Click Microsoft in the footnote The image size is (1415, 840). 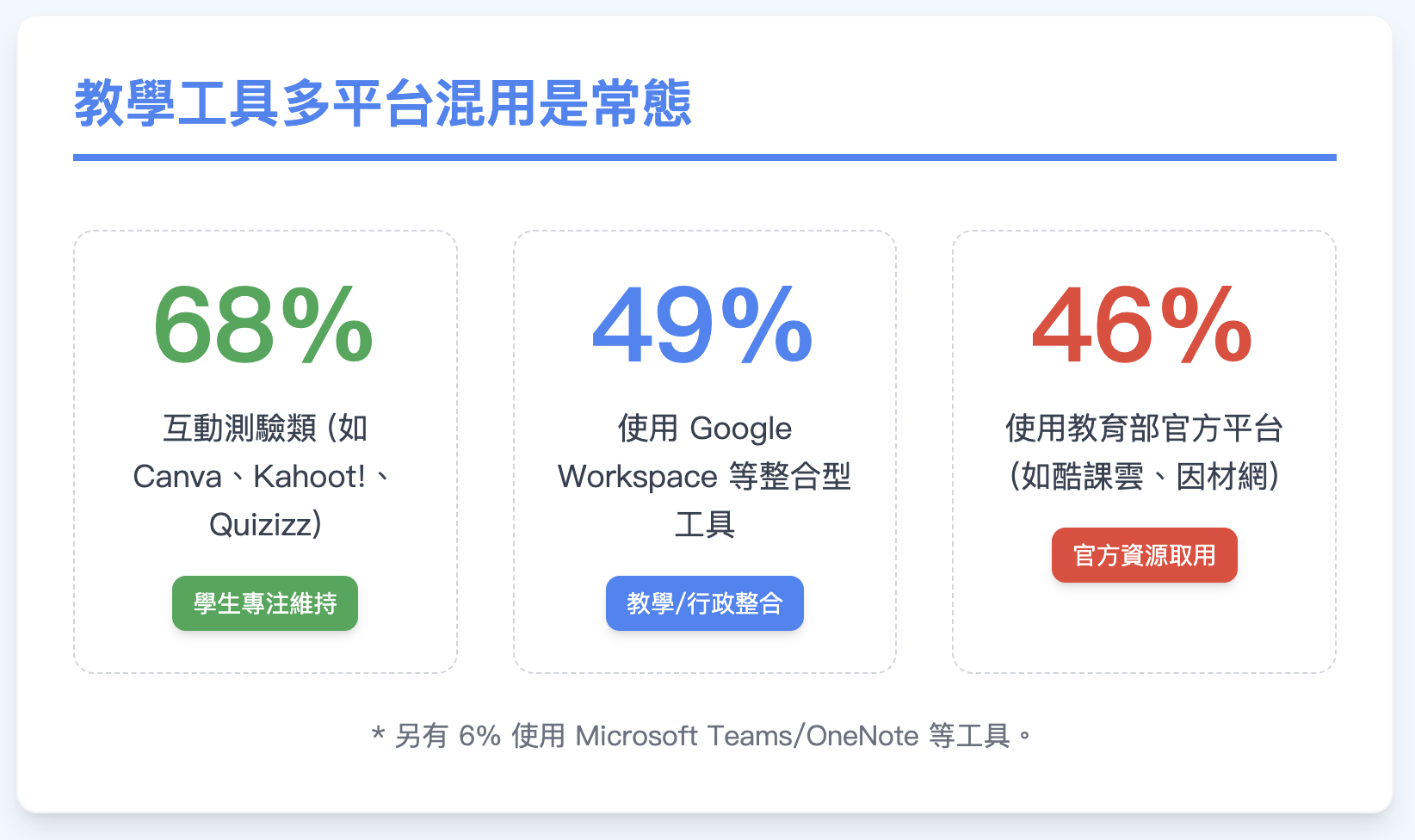pyautogui.click(x=636, y=737)
